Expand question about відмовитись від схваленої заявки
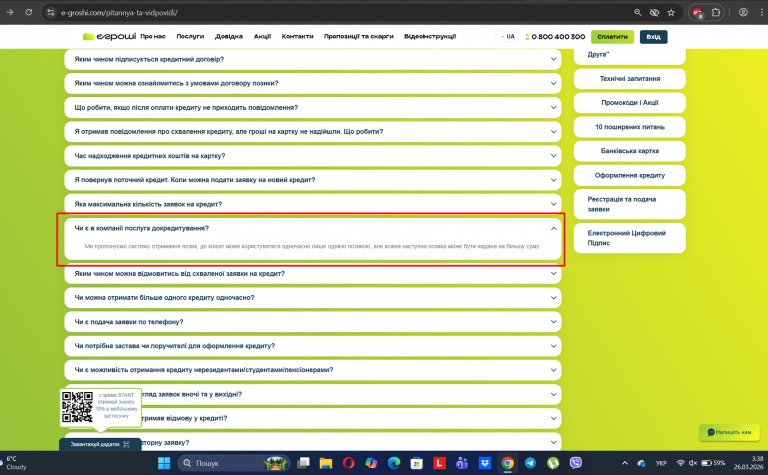This screenshot has height=475, width=768. (312, 274)
